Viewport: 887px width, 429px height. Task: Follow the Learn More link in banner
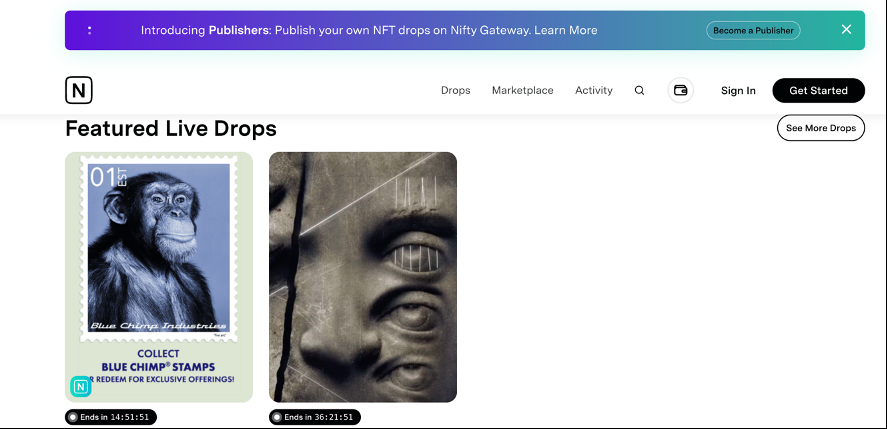[566, 30]
